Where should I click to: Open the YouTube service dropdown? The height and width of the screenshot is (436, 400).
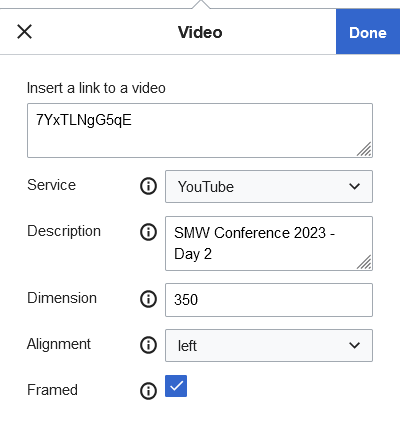(269, 186)
